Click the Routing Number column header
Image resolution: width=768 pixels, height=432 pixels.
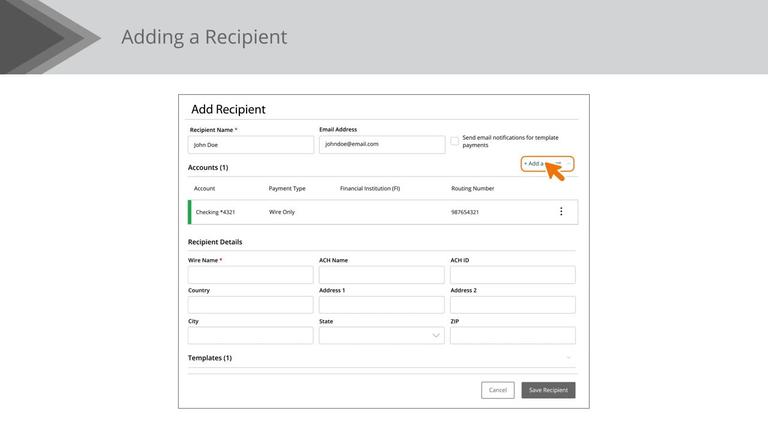pos(472,188)
